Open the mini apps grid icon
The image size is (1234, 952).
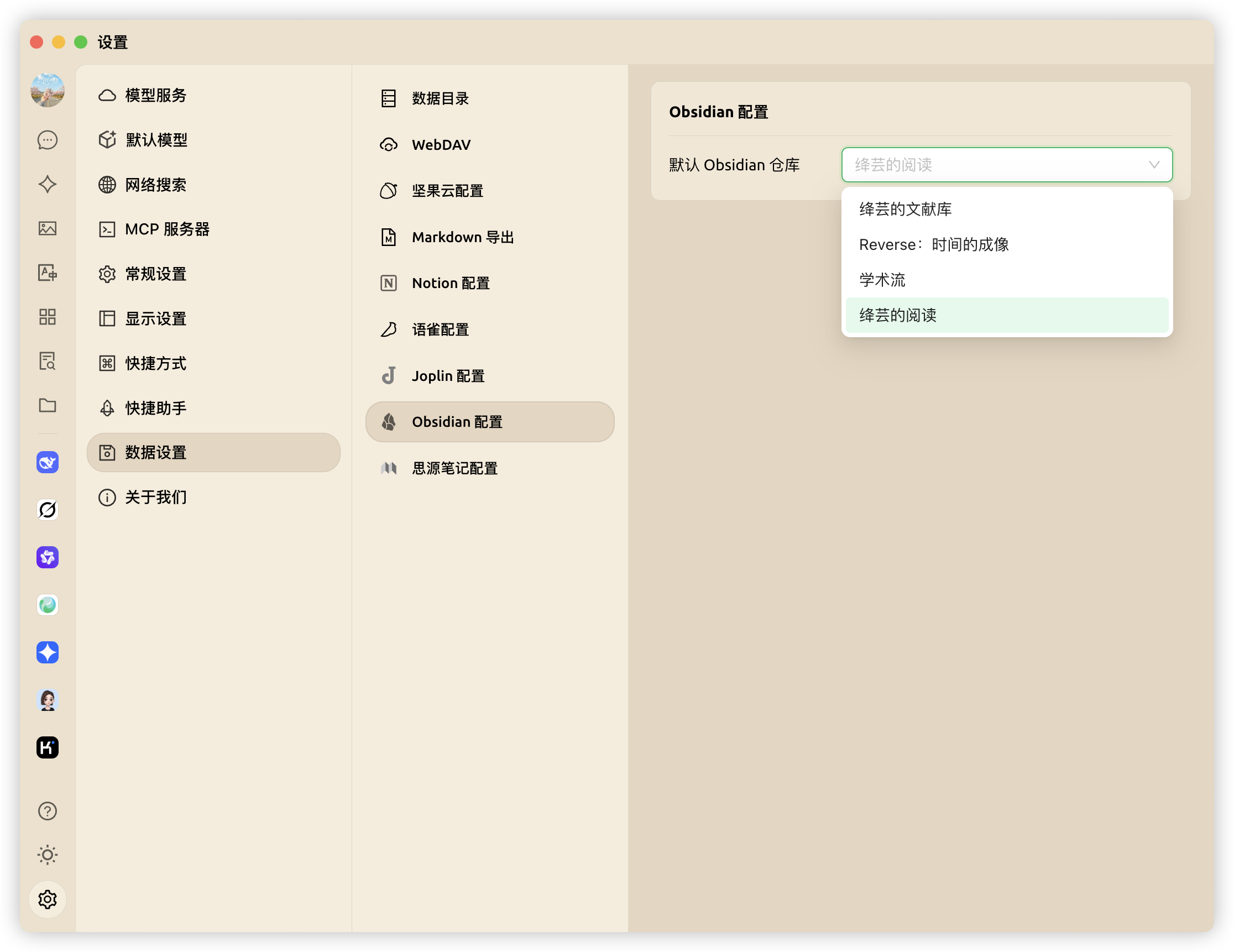[48, 317]
